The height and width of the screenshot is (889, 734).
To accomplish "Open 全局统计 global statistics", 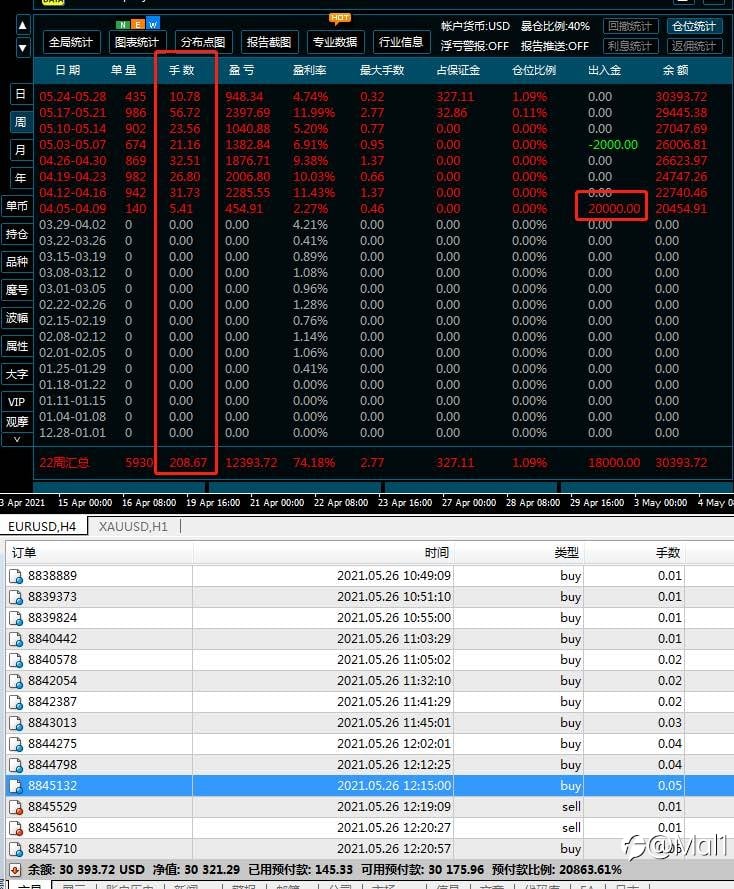I will point(71,43).
